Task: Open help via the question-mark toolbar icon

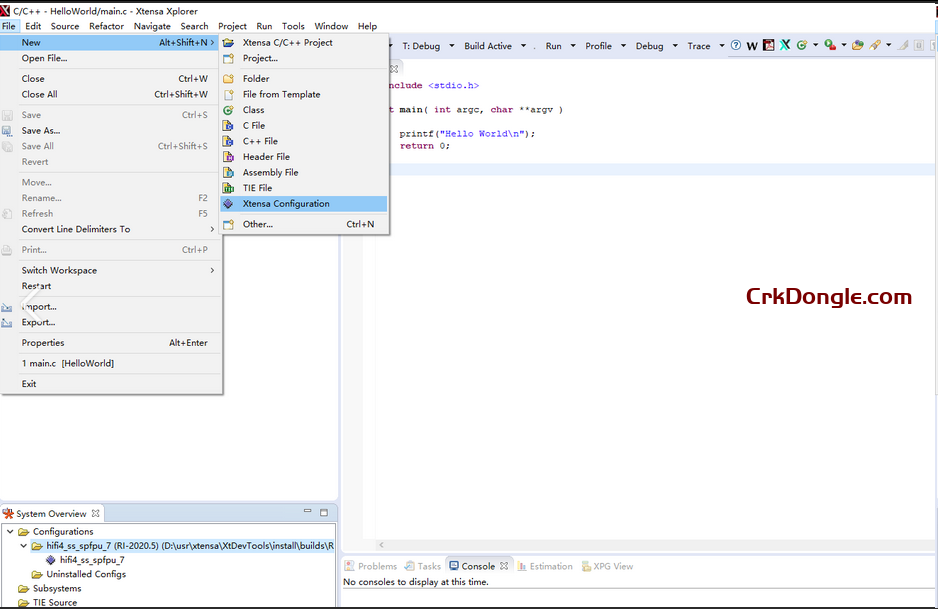Action: (x=736, y=46)
